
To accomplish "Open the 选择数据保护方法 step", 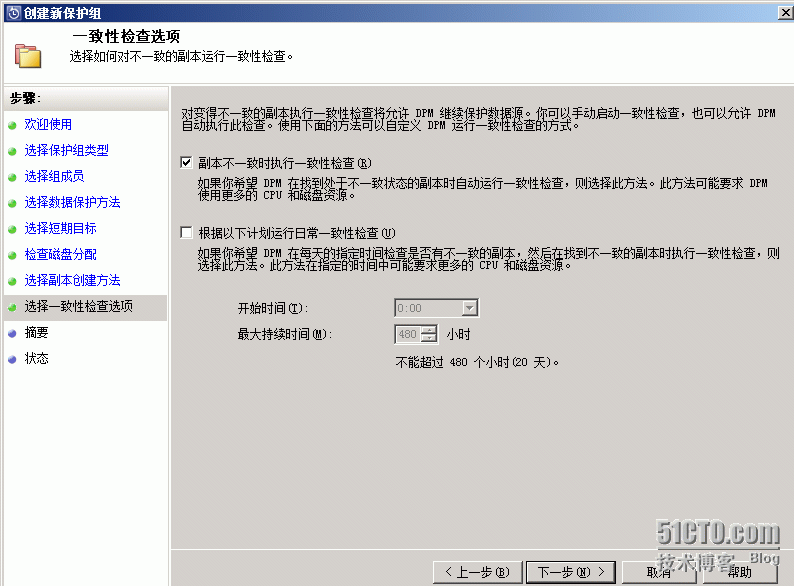I will (72, 203).
